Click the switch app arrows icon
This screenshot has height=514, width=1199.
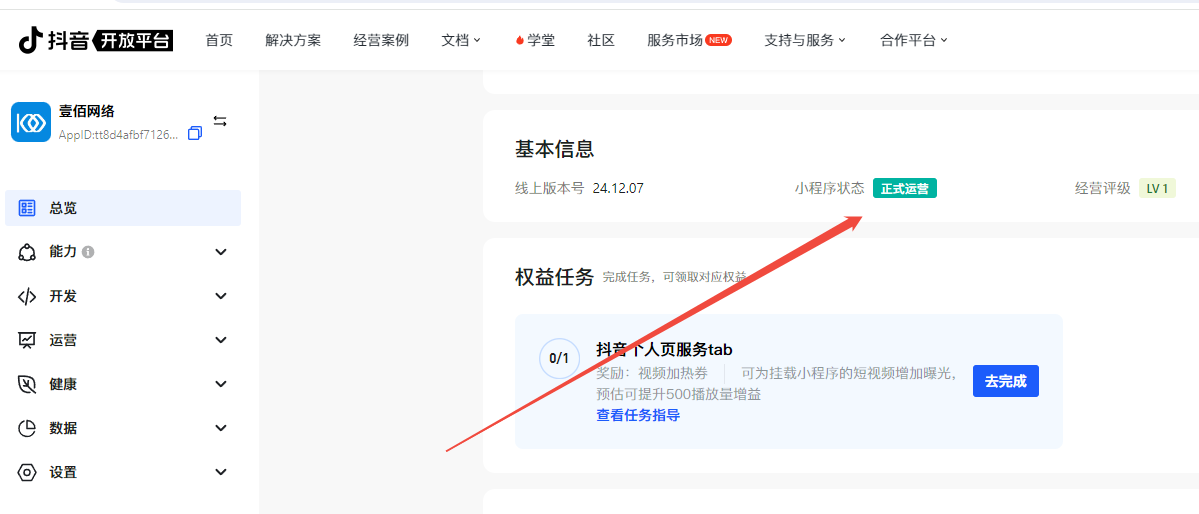click(x=220, y=121)
